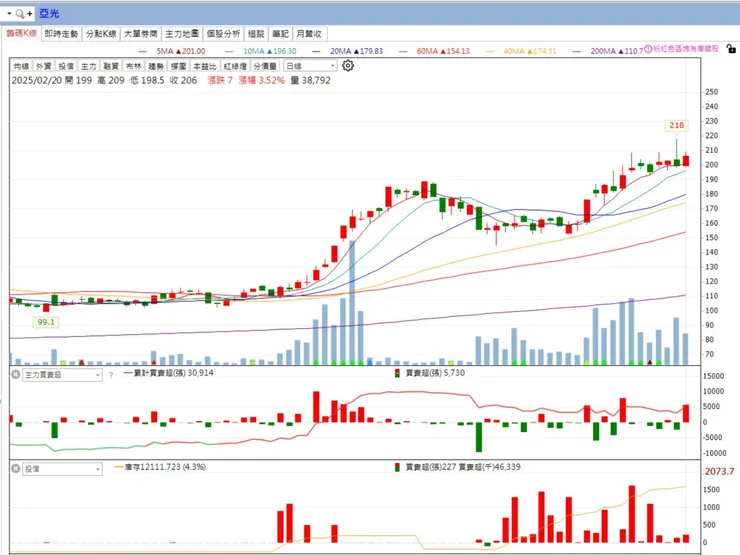
Task: Close the 主力買賣超 indicator panel
Action: point(16,374)
